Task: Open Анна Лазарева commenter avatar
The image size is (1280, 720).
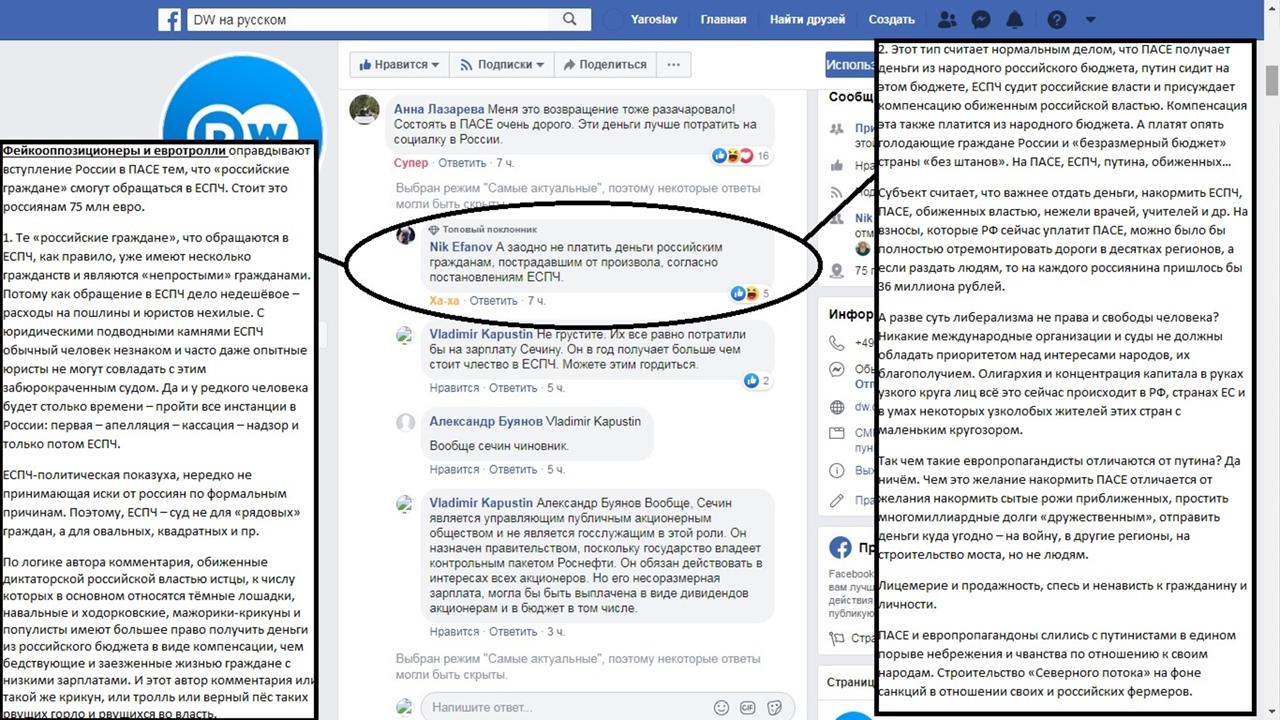Action: (364, 110)
